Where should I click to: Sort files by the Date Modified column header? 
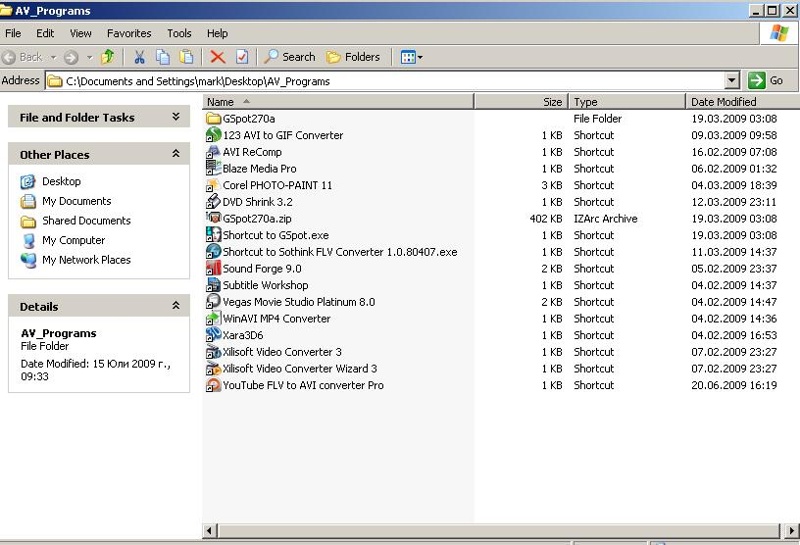(723, 102)
